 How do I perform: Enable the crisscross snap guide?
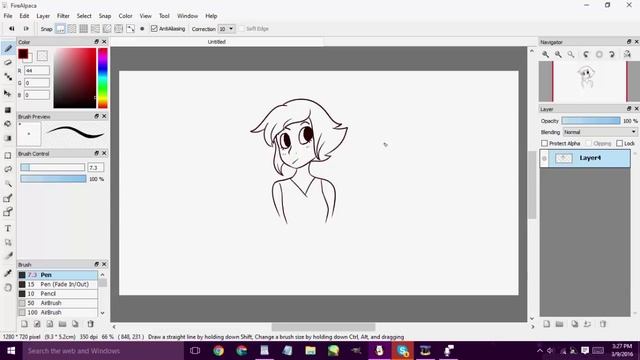click(84, 29)
